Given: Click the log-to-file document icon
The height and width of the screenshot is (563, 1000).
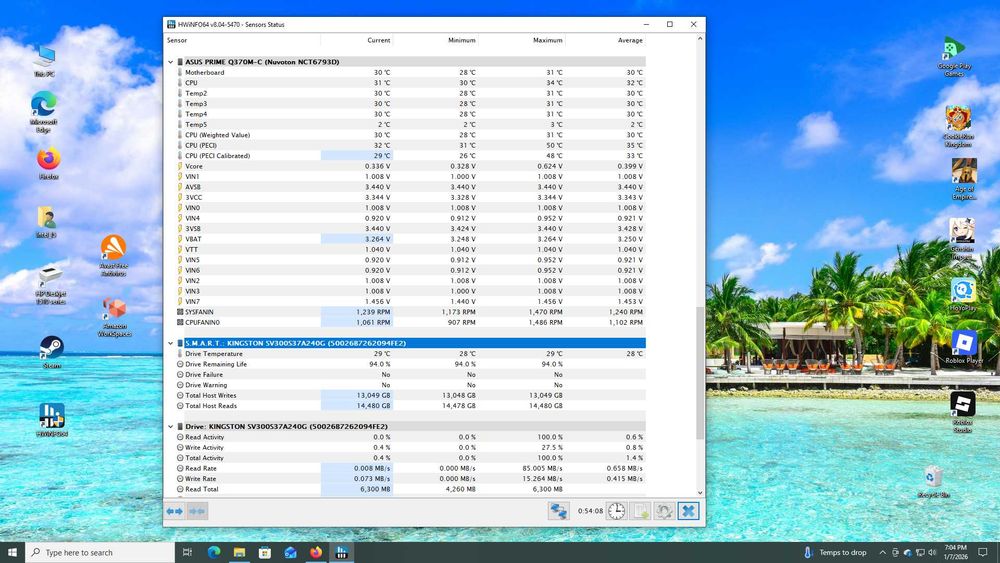Looking at the screenshot, I should pos(640,511).
